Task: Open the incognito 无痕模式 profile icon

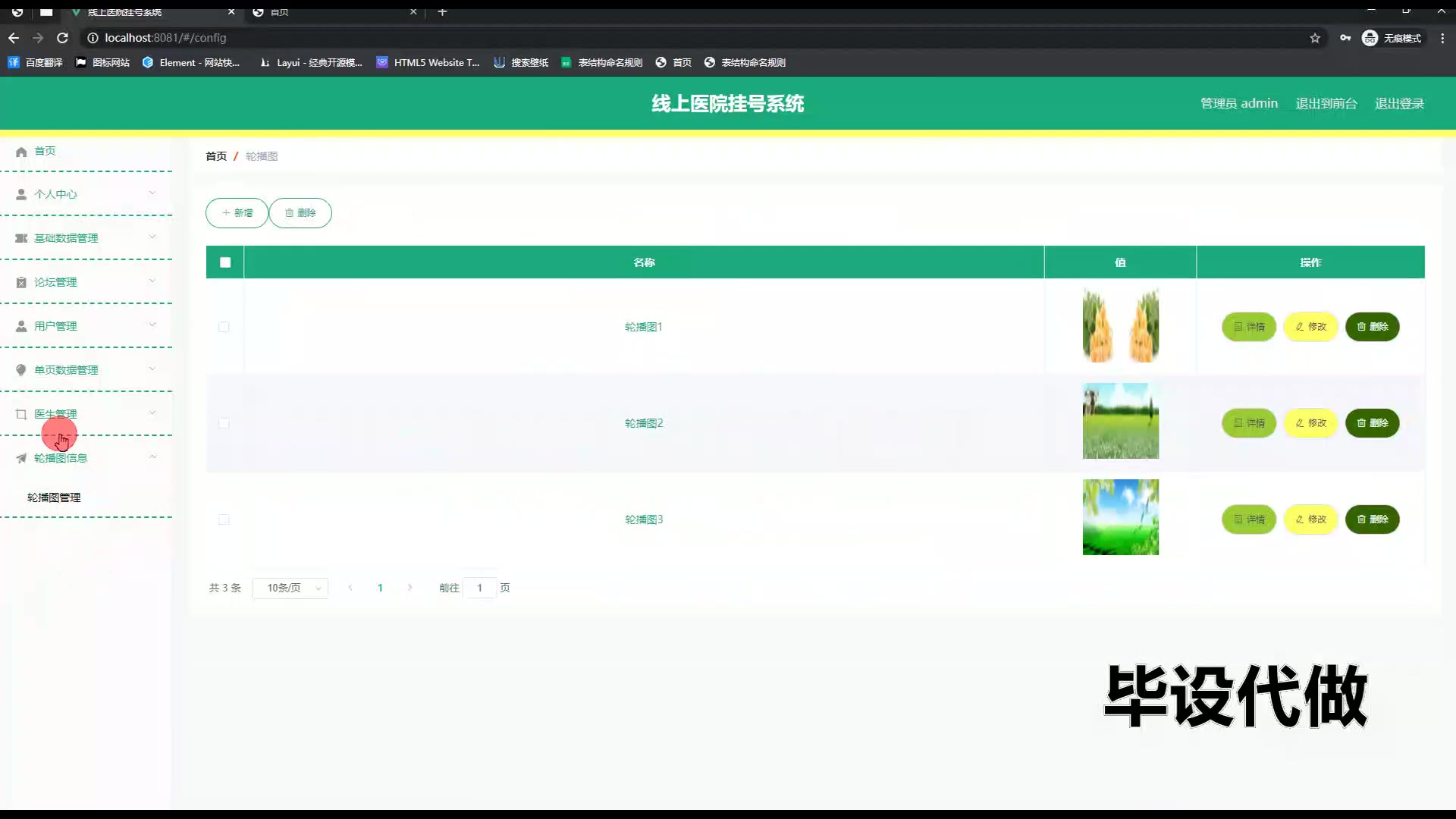Action: [1370, 38]
